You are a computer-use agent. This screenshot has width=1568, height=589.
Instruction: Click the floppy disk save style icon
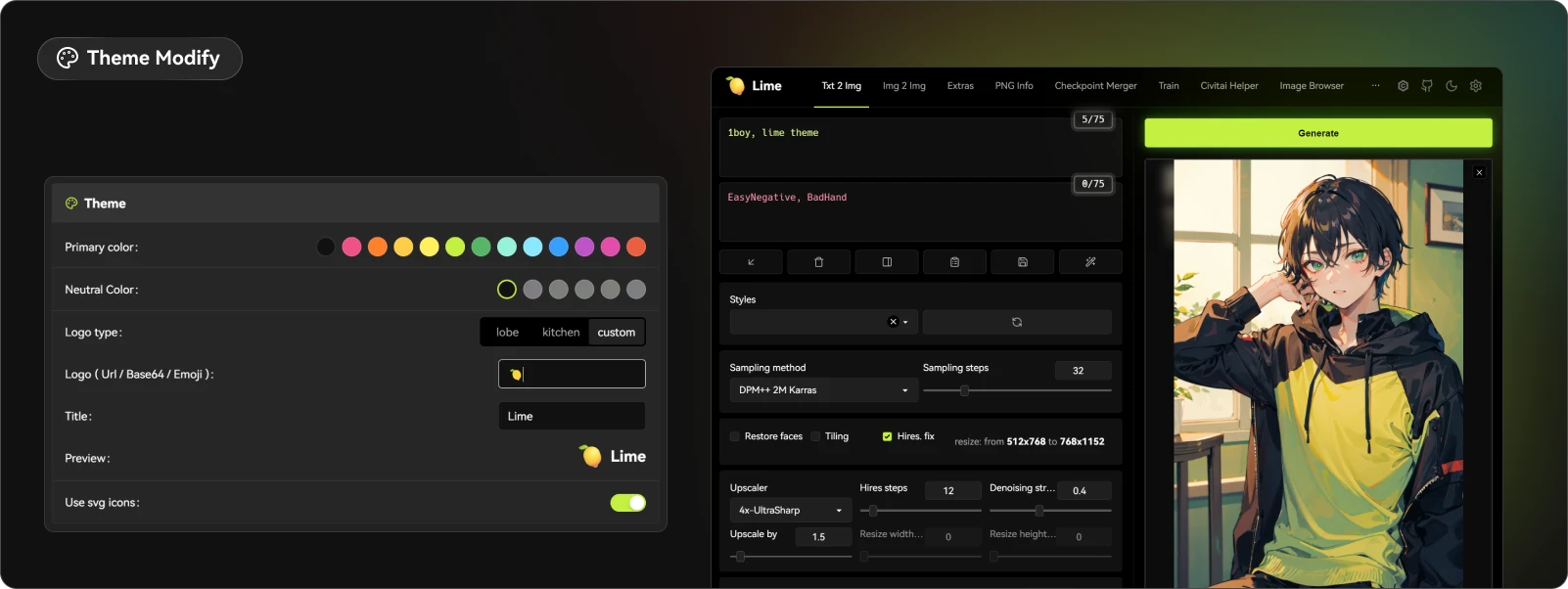coord(1022,262)
